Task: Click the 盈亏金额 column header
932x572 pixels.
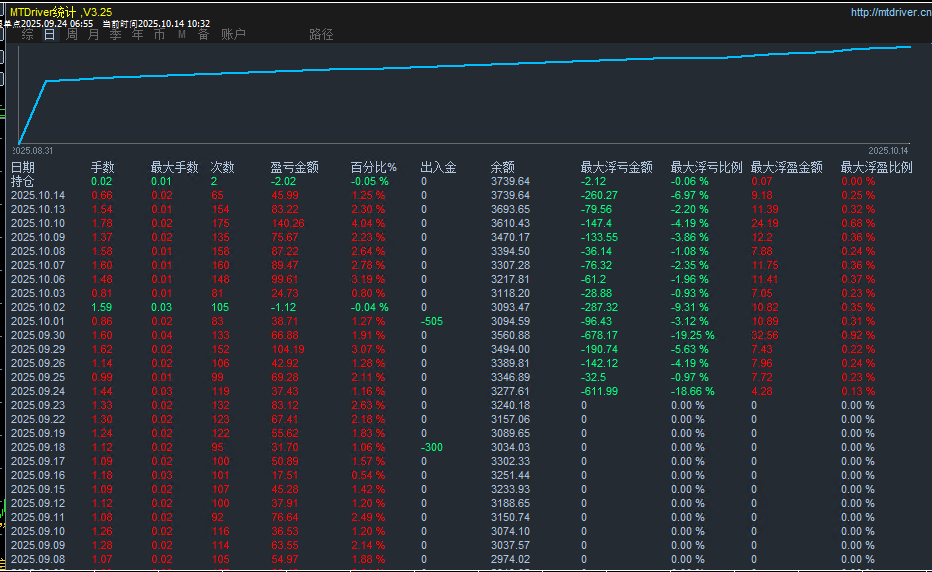Action: (294, 168)
